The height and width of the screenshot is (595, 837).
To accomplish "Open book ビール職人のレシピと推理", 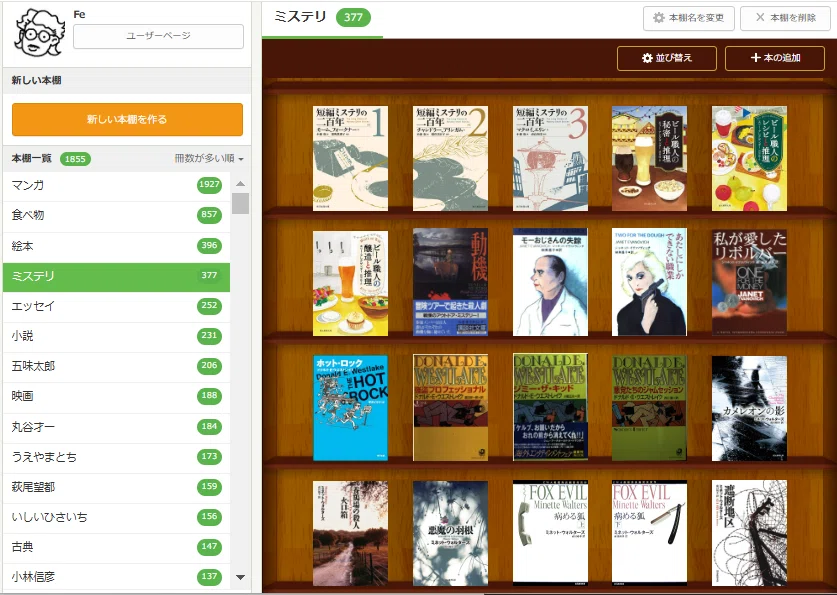I will pyautogui.click(x=749, y=158).
